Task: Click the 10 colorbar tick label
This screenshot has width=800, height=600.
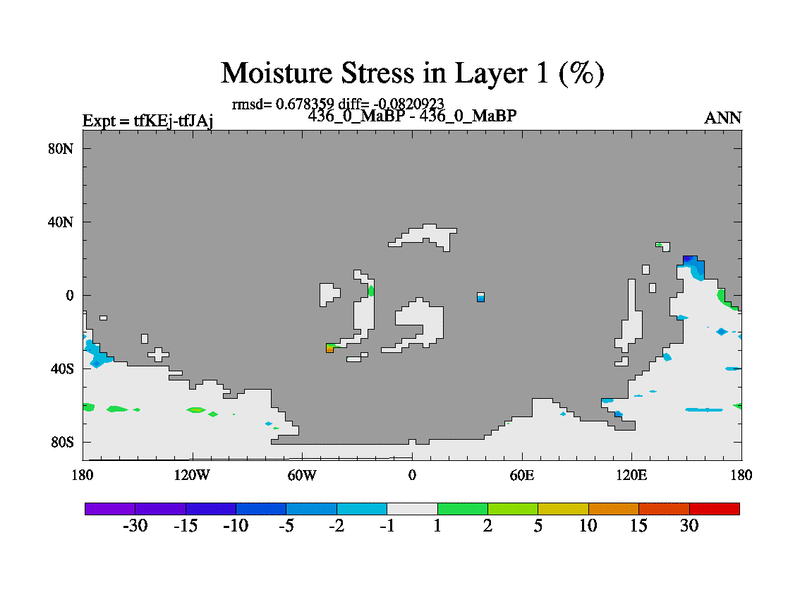Action: pyautogui.click(x=588, y=526)
